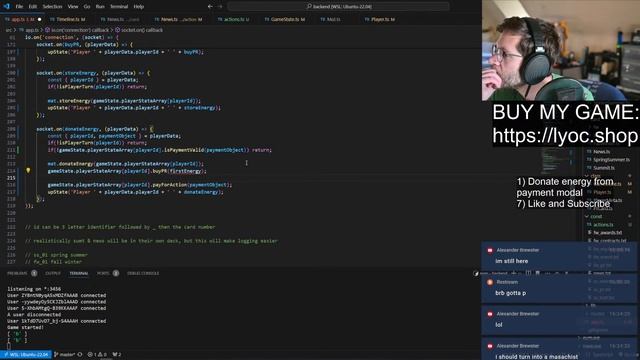The width and height of the screenshot is (640, 360).
Task: Open actions.ts in the explorer const folder
Action: pyautogui.click(x=603, y=224)
